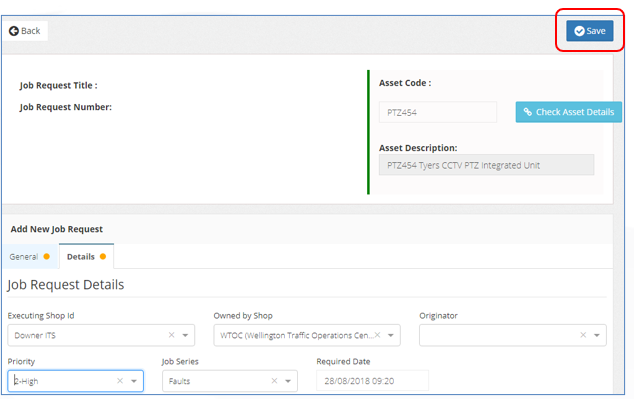Open the Owned by Shop dropdown arrow

point(391,335)
